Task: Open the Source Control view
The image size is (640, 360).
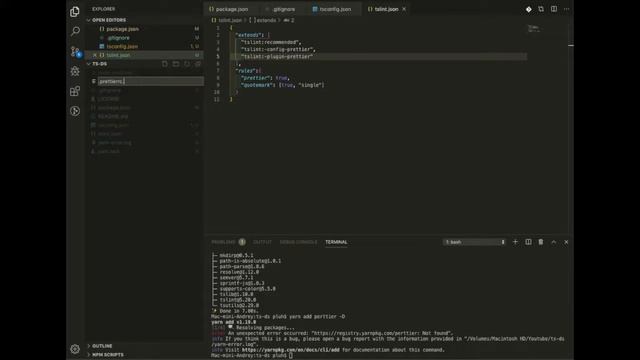Action: pos(75,51)
